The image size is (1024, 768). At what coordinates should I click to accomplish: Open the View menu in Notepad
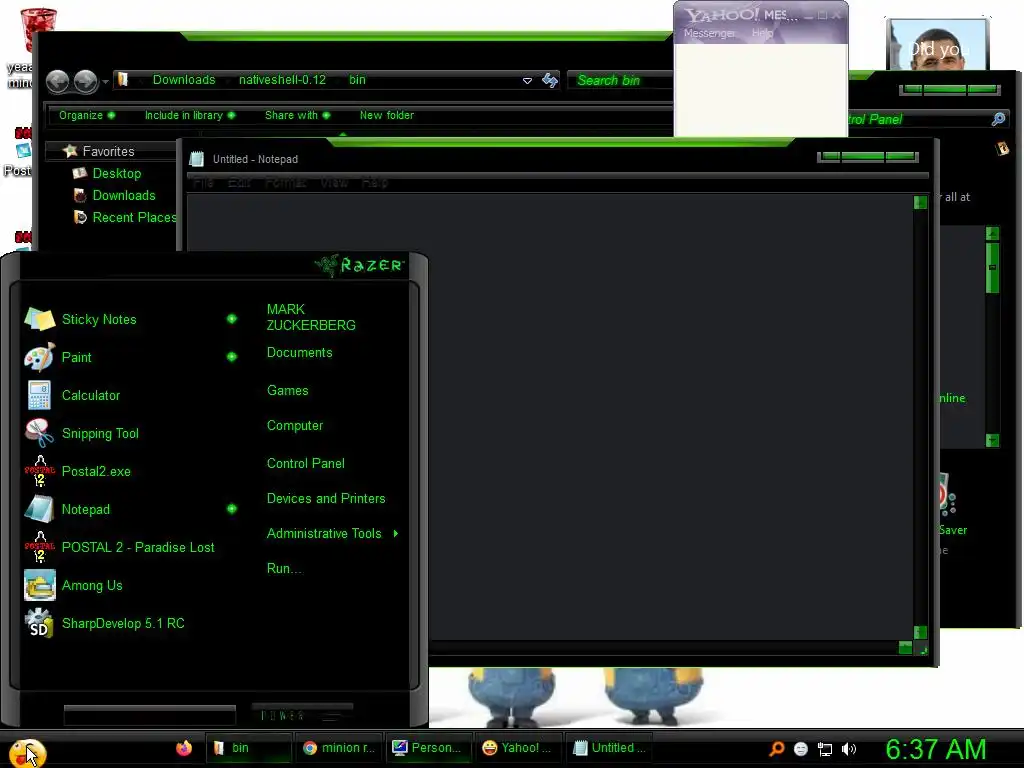334,182
